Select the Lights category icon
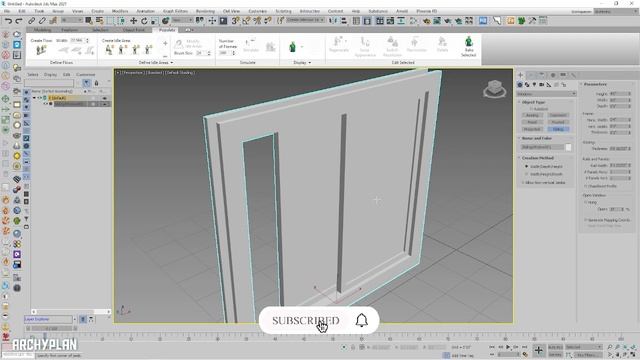Image resolution: width=640 pixels, height=360 pixels. 534,84
